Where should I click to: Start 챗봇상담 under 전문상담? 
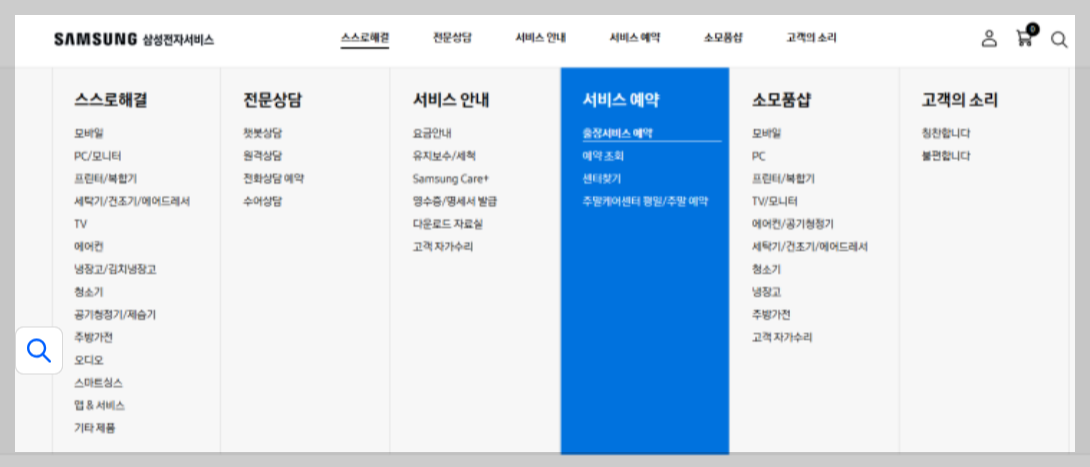[x=263, y=133]
